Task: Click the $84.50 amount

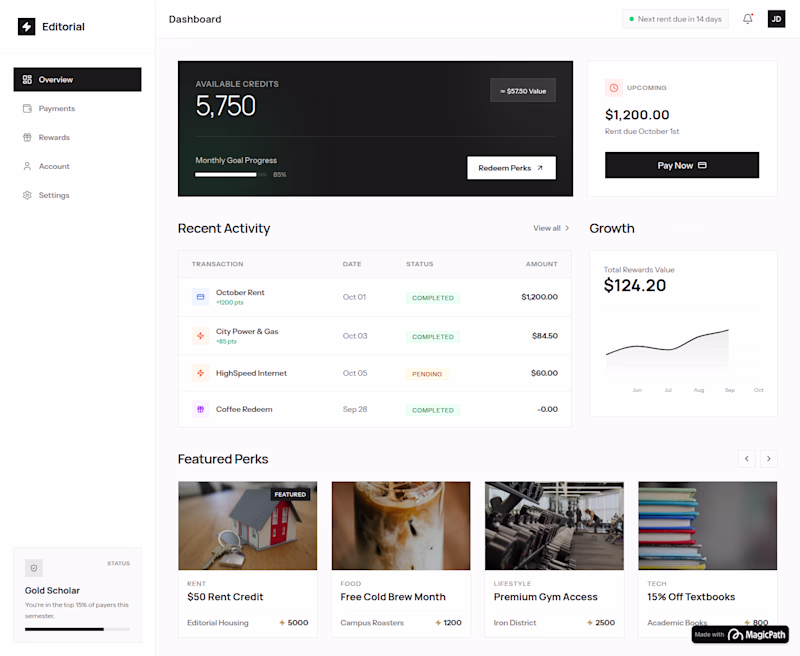Action: 545,336
